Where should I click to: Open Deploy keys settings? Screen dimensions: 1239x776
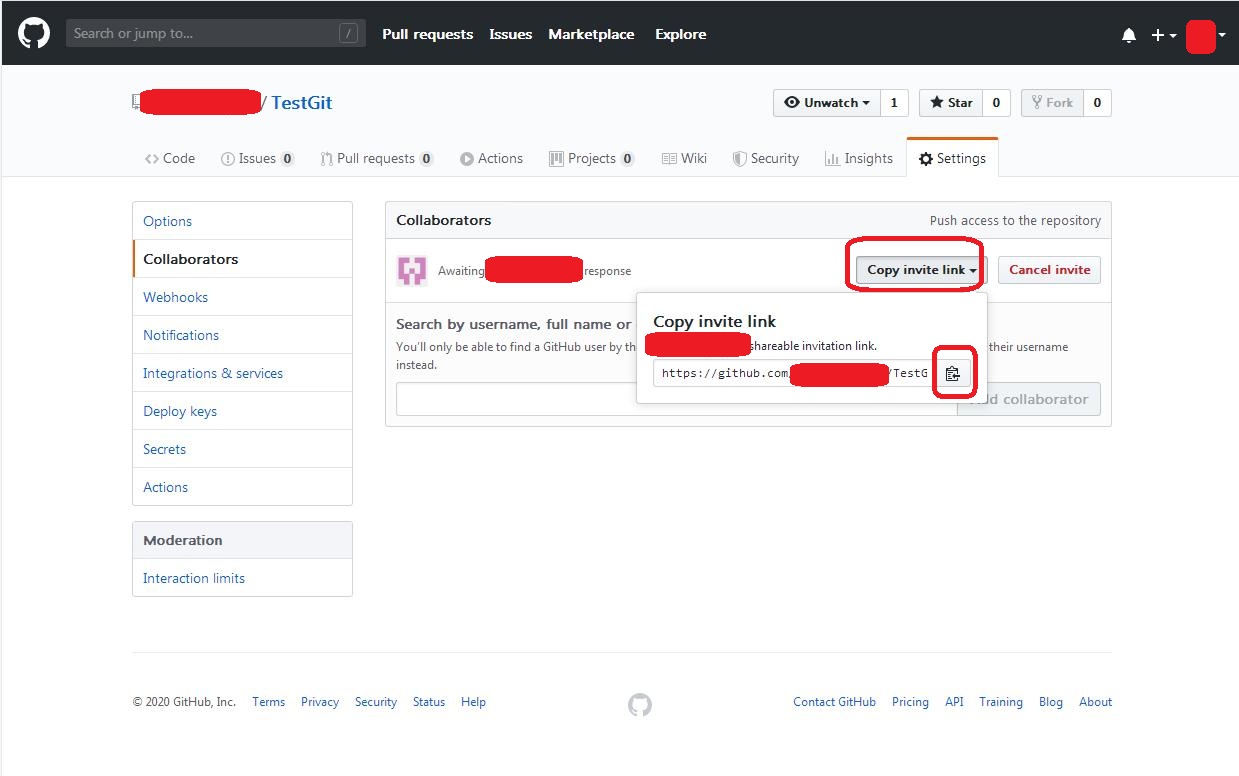[242, 411]
